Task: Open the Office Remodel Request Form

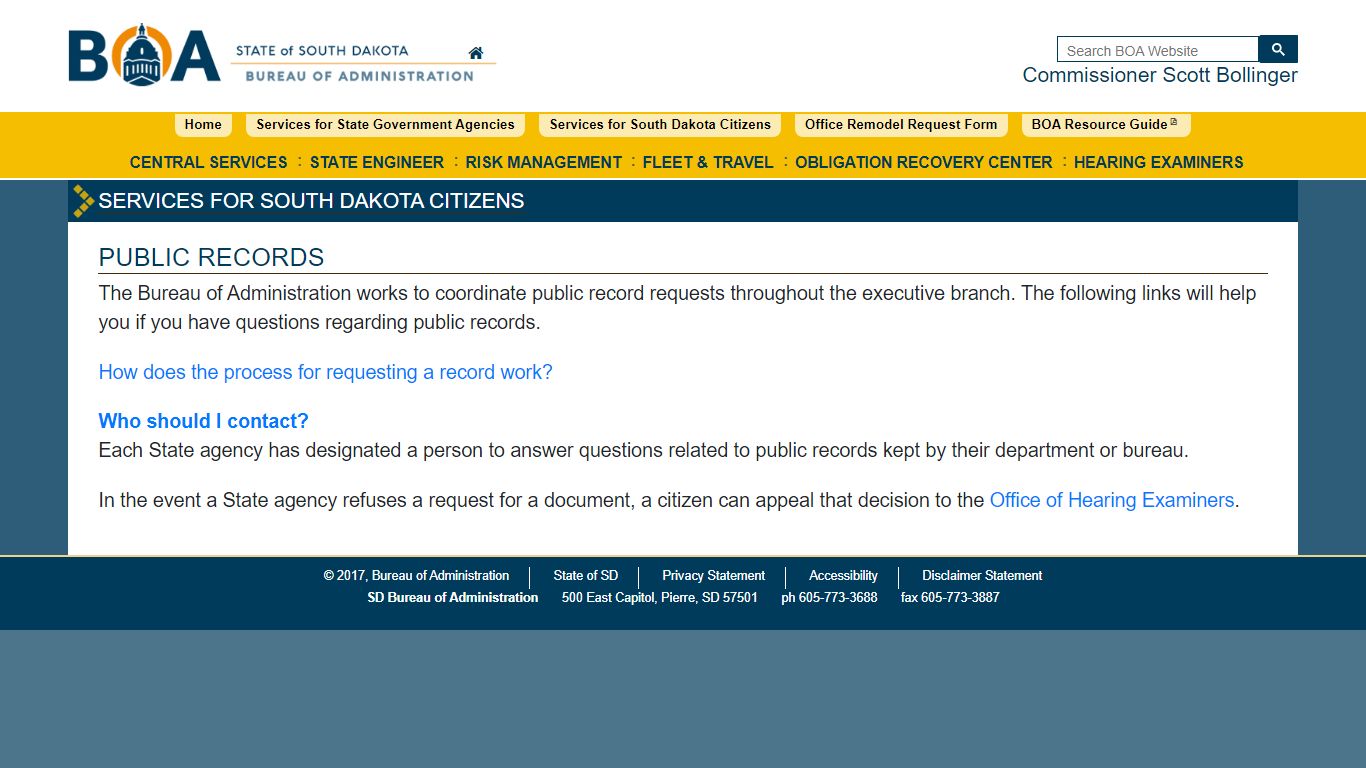Action: point(901,125)
